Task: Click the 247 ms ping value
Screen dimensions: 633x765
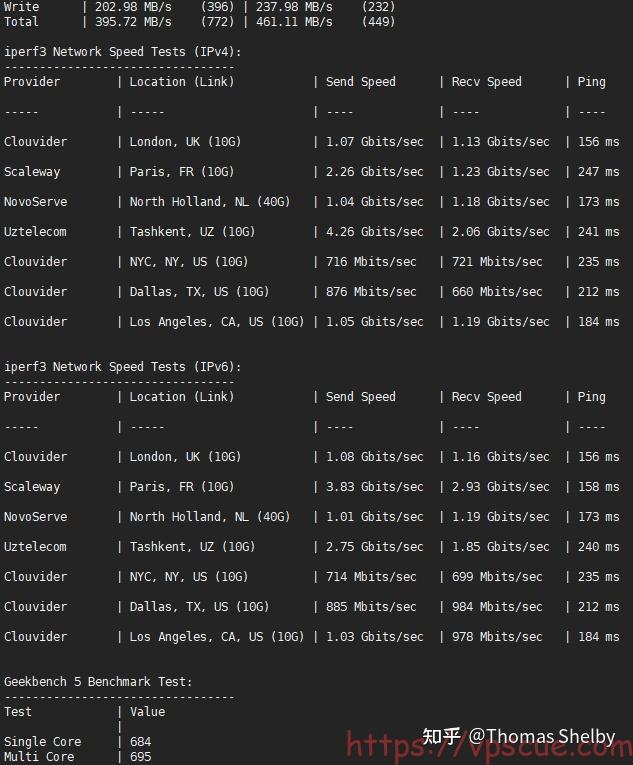Action: (598, 172)
